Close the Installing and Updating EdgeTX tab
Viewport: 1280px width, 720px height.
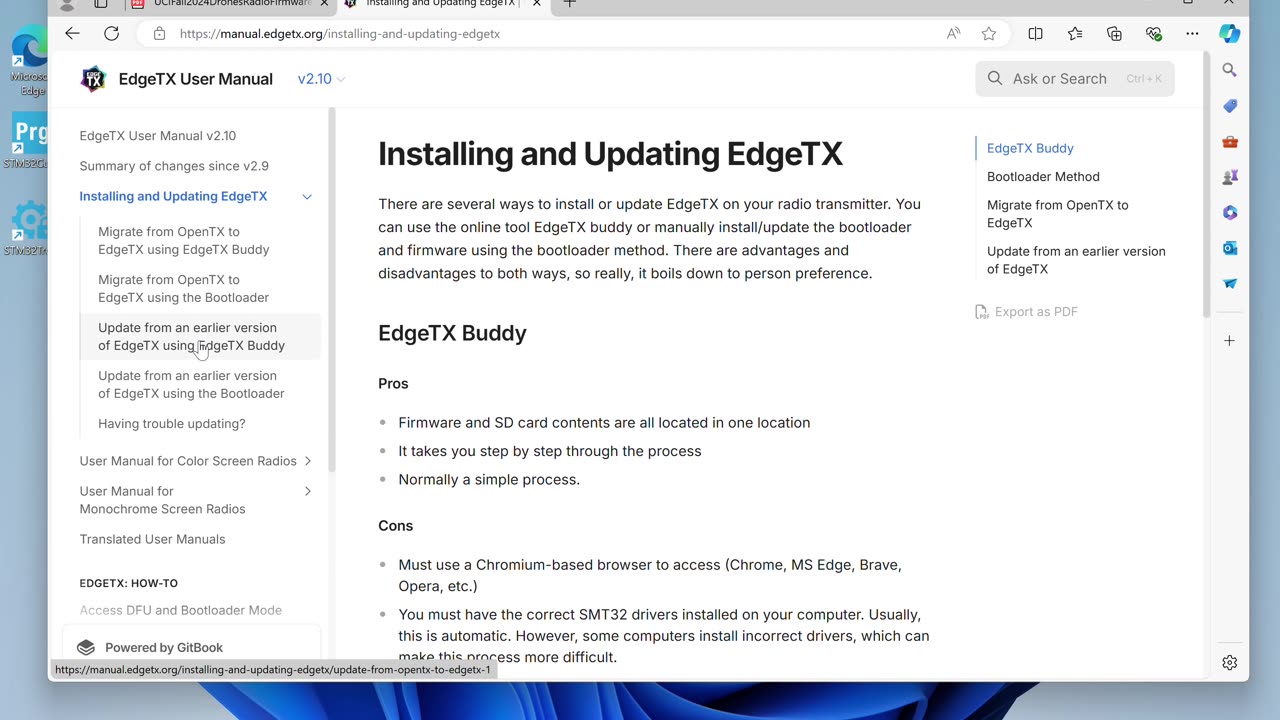click(x=537, y=4)
